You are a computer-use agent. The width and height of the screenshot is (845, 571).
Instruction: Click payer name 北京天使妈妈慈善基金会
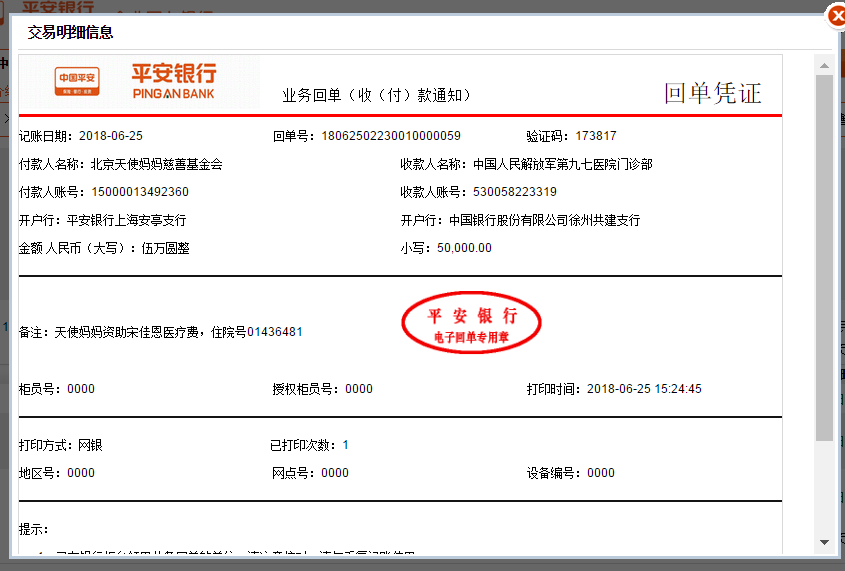pos(156,164)
